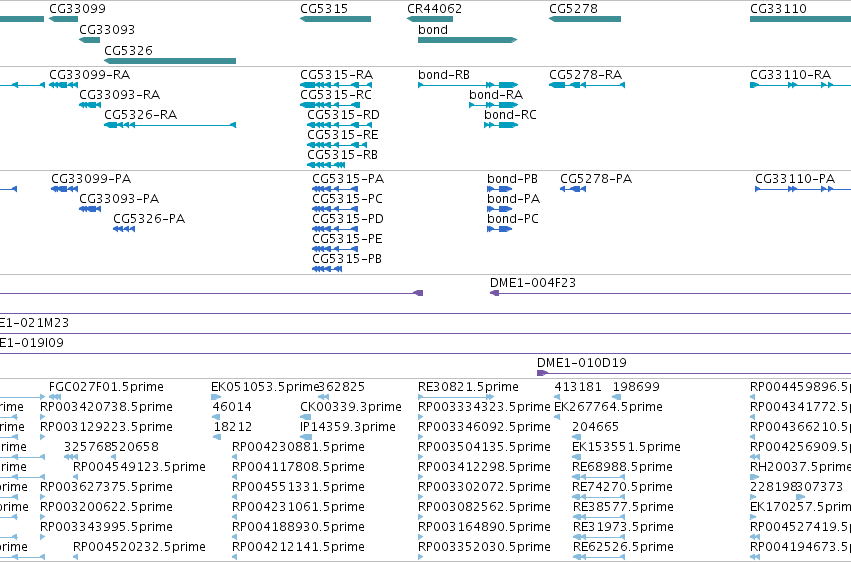The image size is (851, 562).
Task: Select the CG33093 gene label
Action: (107, 30)
